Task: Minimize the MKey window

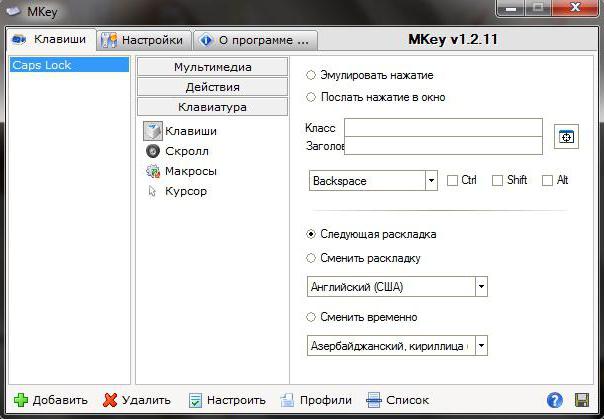Action: point(511,8)
